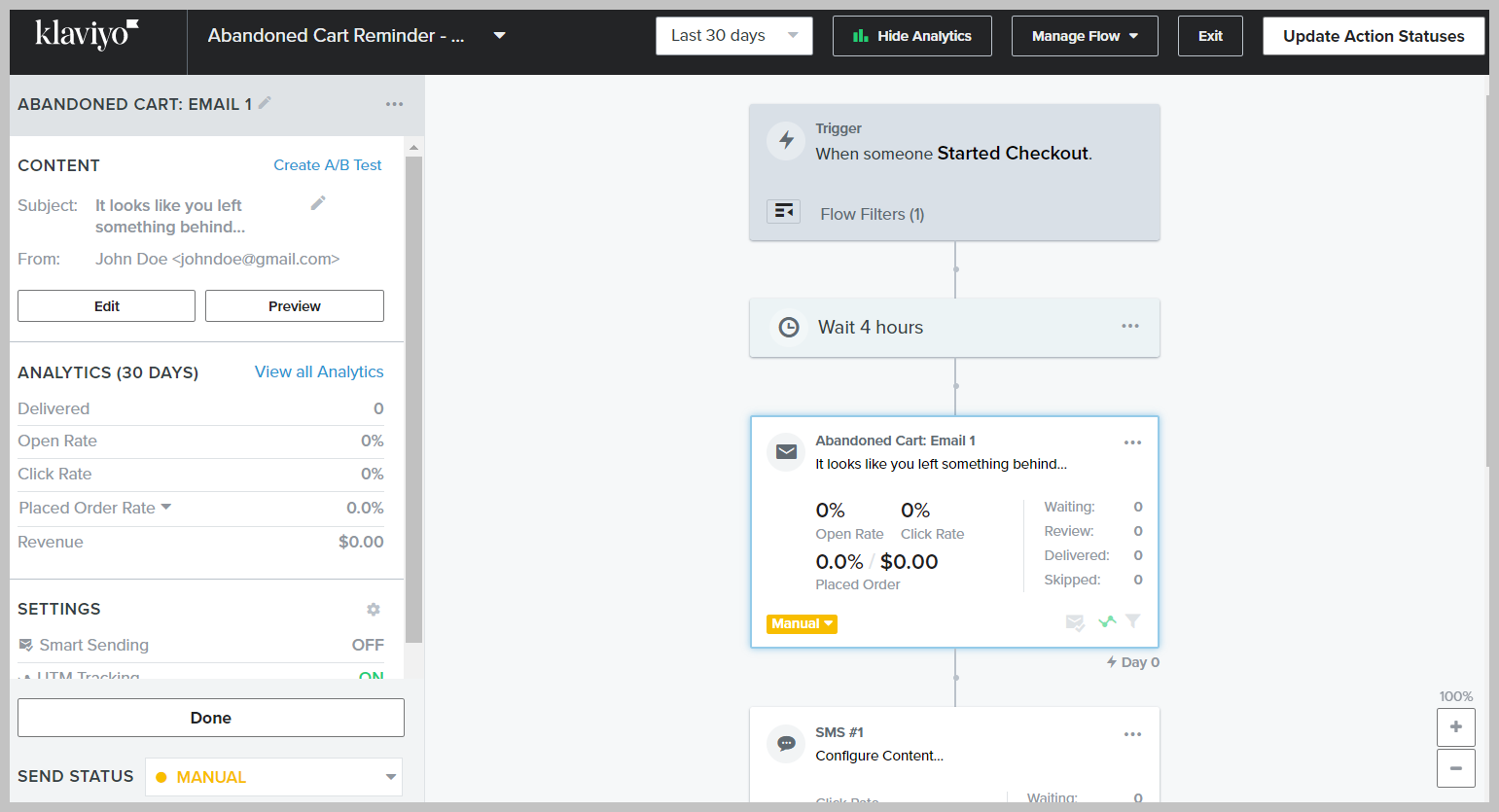Click the Waiting count on Email 1 card
The height and width of the screenshot is (812, 1499).
point(1138,507)
